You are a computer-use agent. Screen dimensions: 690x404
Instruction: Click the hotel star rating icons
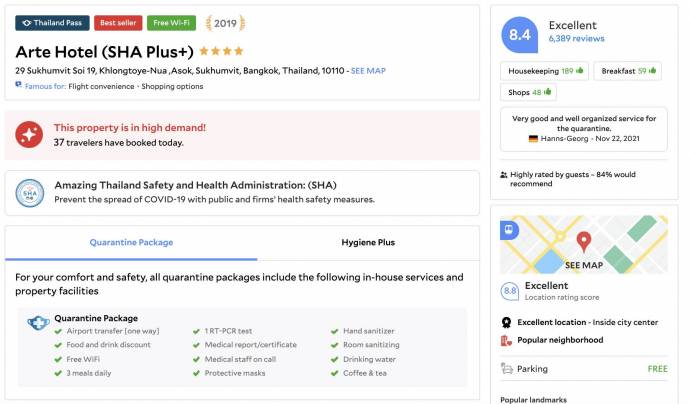tap(221, 51)
